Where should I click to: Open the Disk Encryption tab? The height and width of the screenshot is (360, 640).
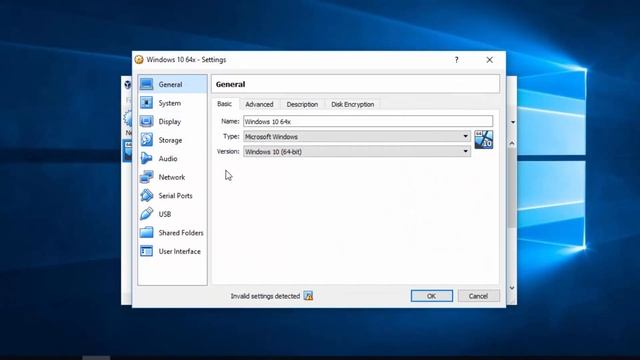(x=353, y=104)
